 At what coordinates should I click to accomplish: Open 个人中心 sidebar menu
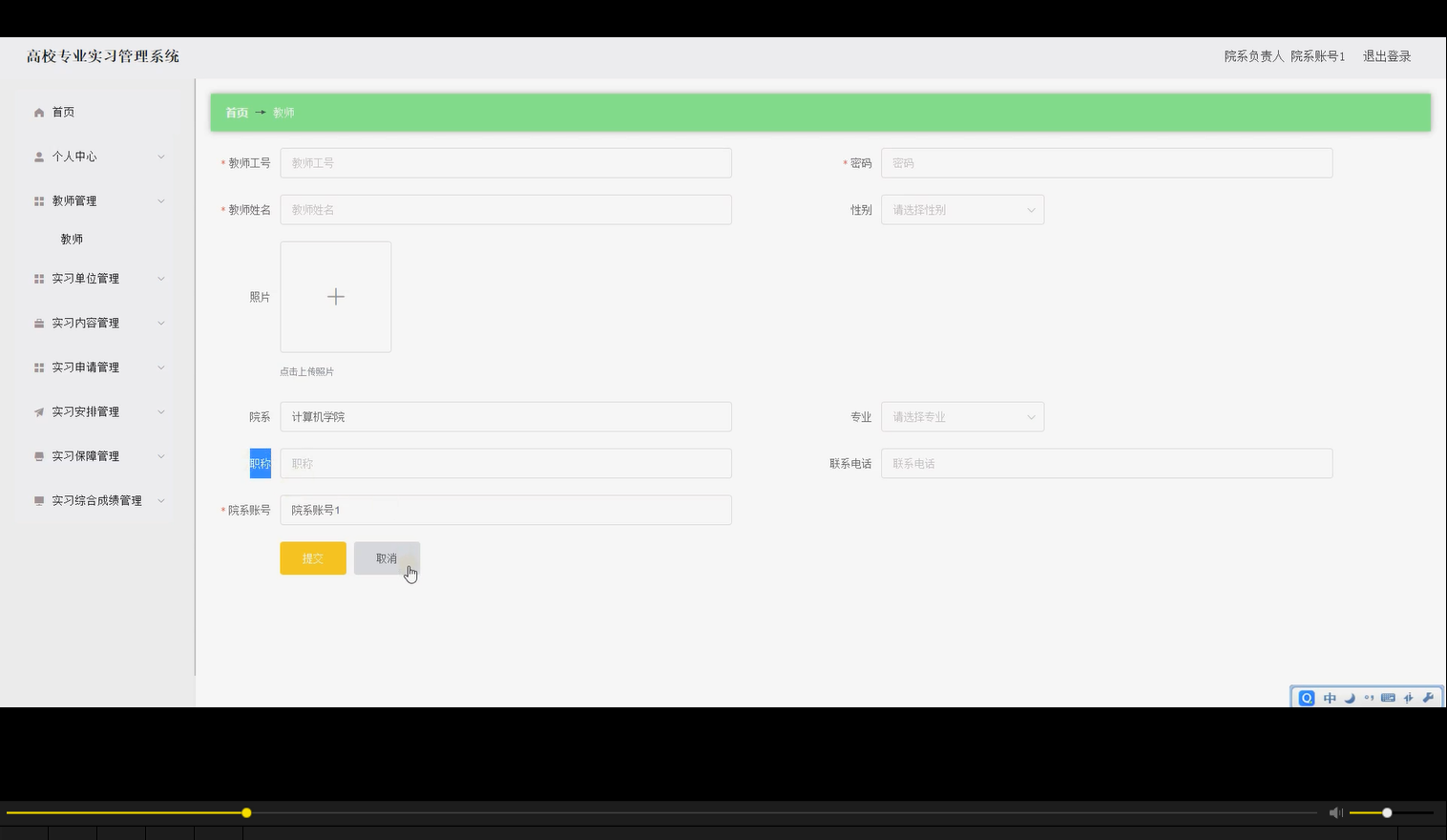coord(74,157)
